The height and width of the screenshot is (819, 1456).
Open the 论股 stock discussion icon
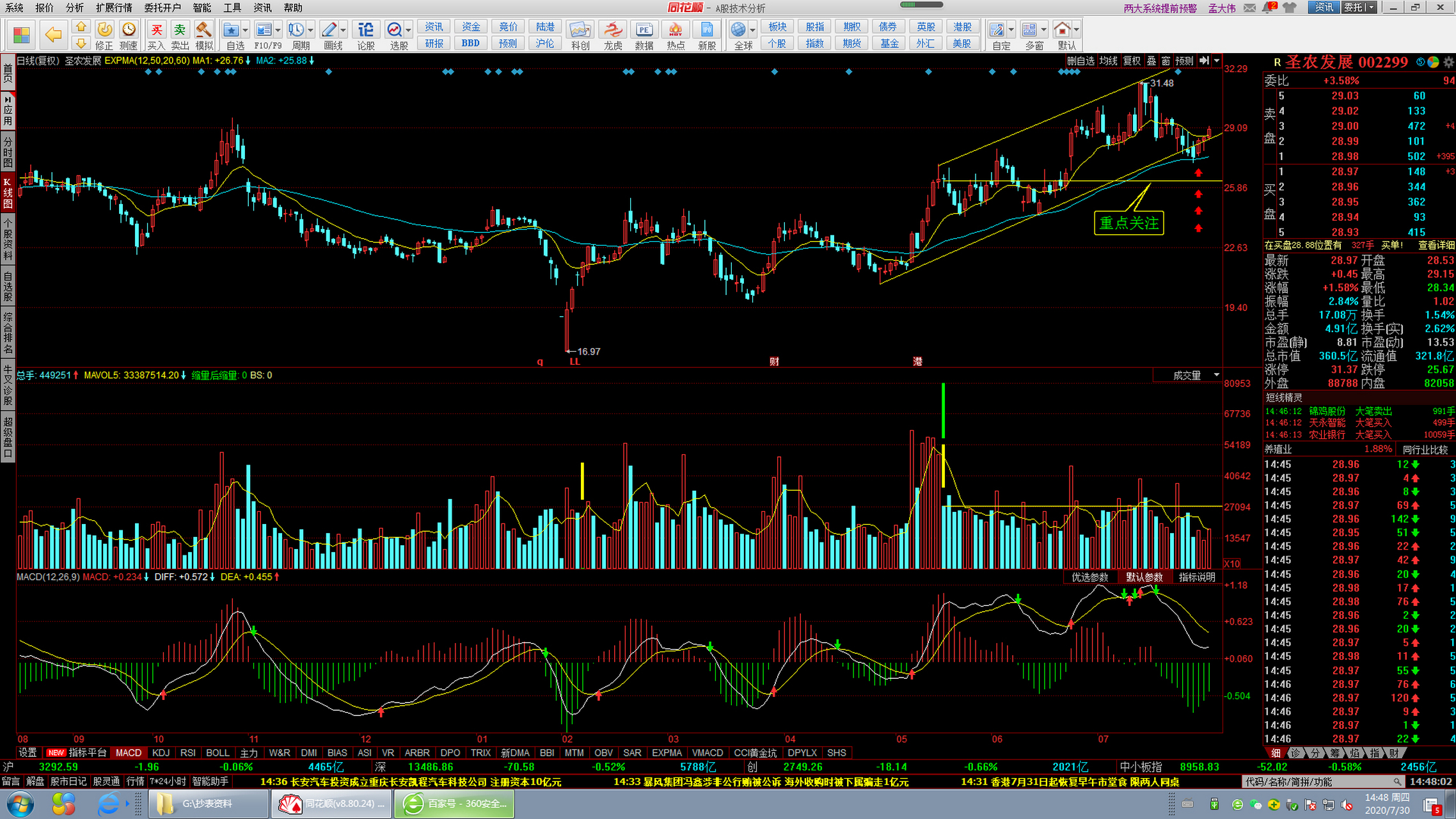coord(365,30)
